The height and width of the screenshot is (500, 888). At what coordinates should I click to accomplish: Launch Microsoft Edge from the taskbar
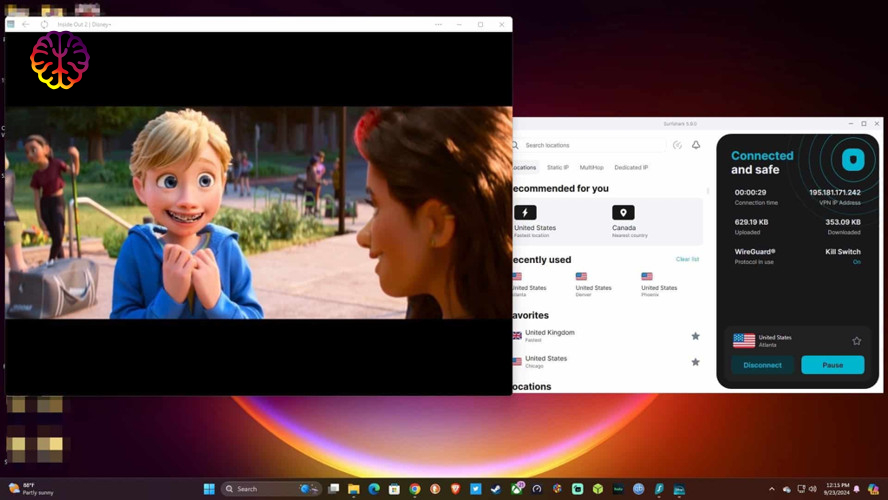pos(374,489)
